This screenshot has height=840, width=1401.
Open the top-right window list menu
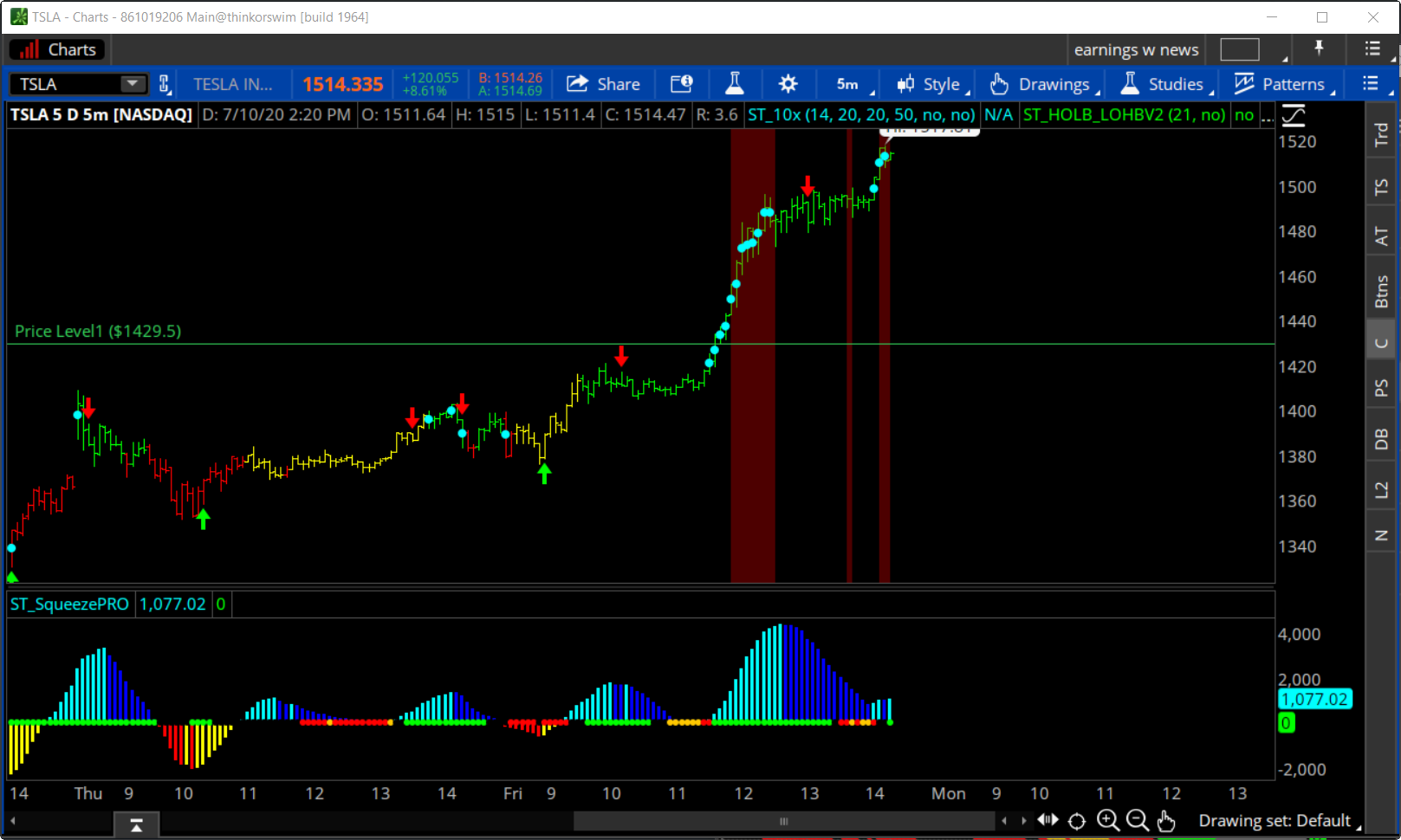click(x=1372, y=48)
